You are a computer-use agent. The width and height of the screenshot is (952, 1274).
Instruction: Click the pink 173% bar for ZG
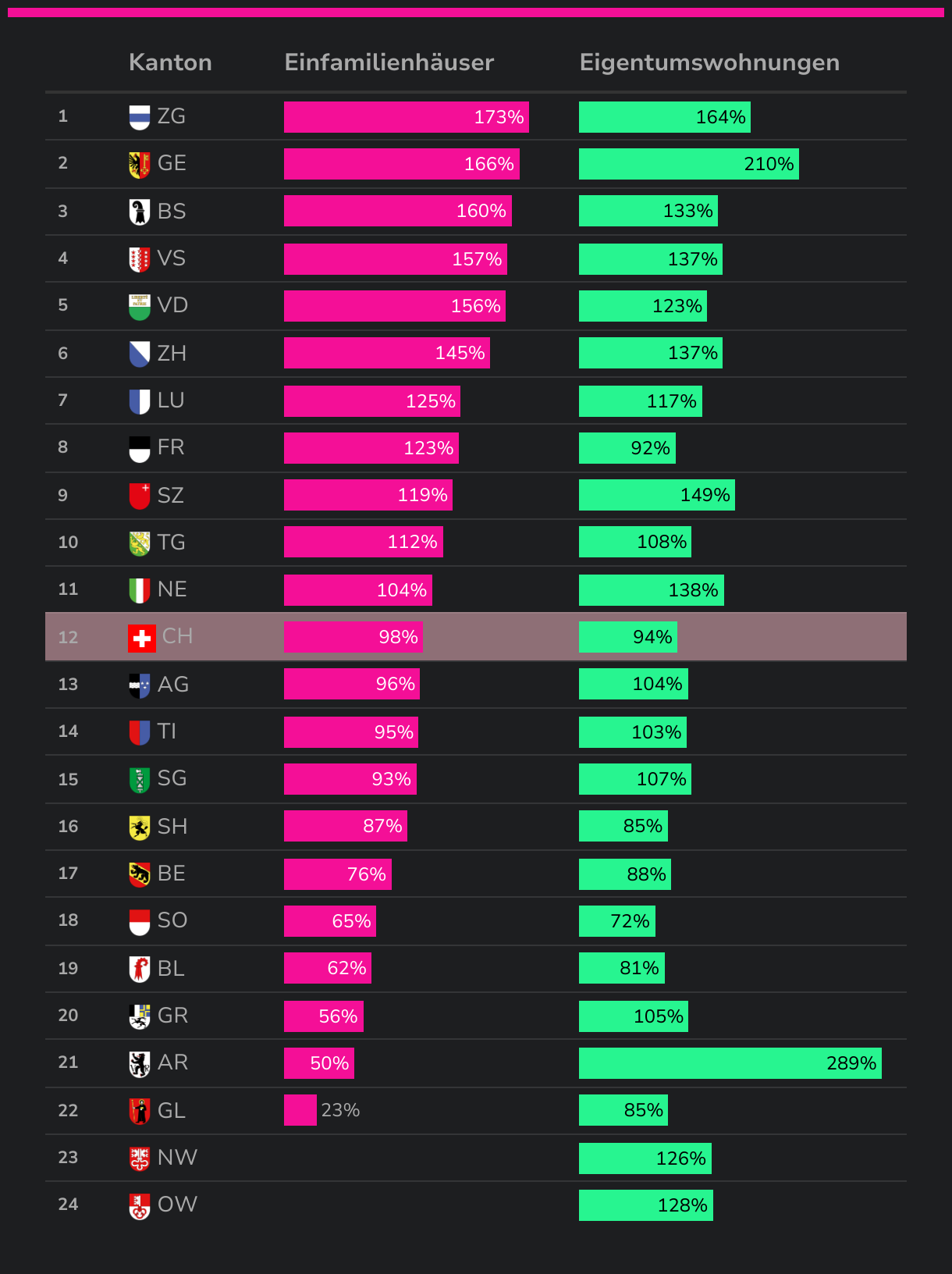point(406,117)
